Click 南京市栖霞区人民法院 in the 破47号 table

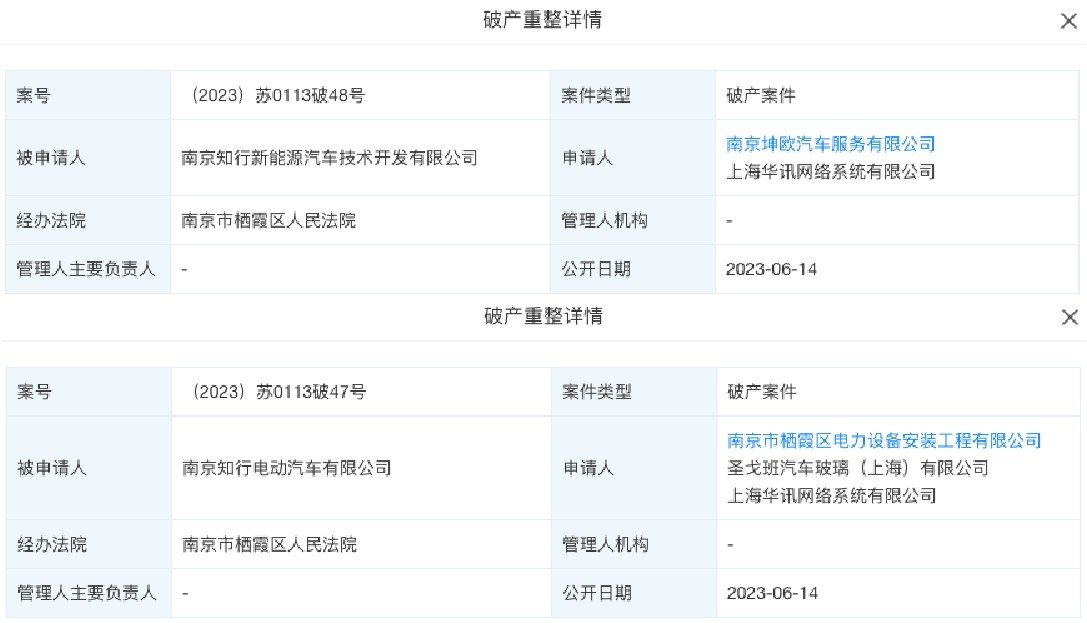[270, 545]
